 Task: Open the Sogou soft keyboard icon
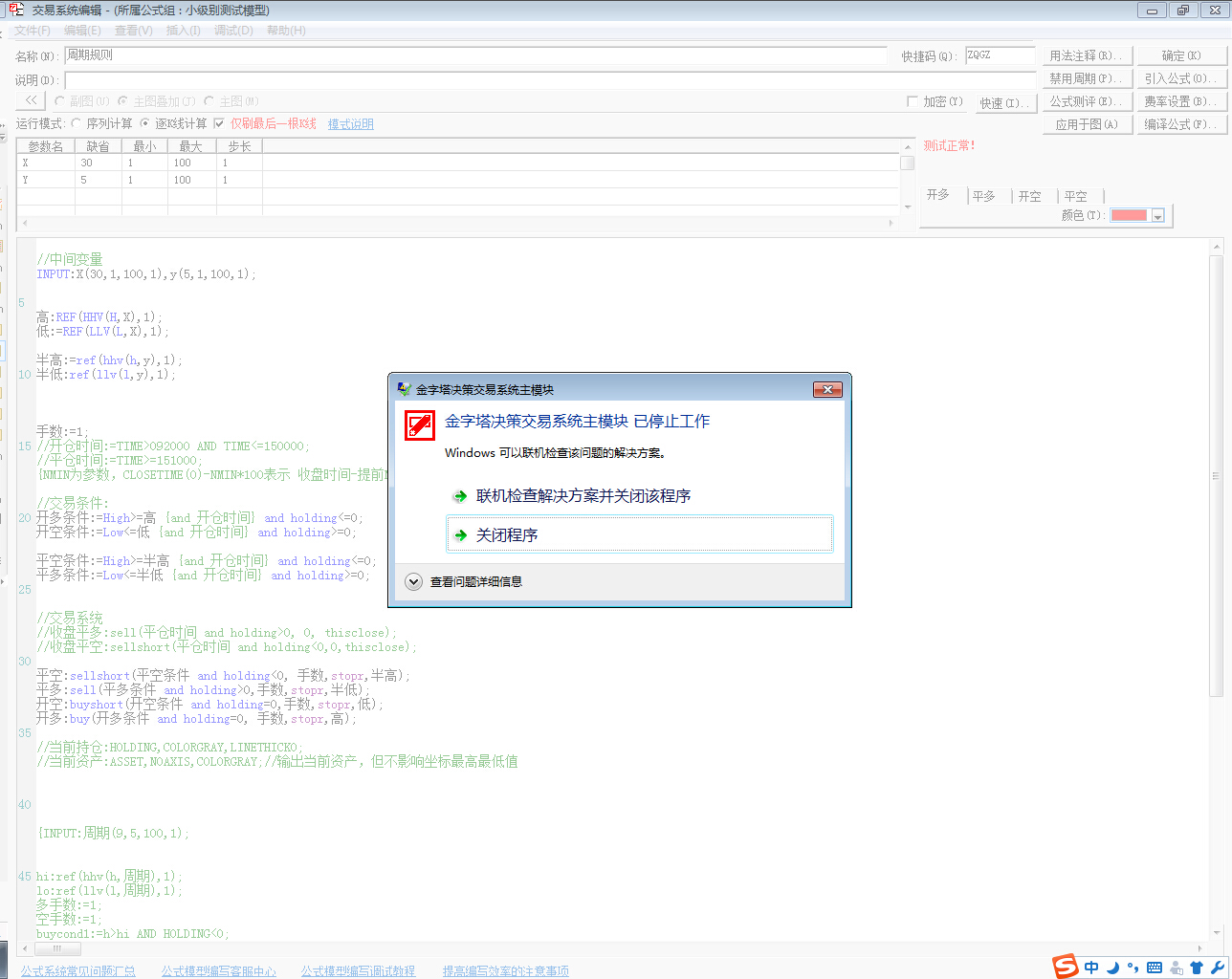coord(1155,968)
